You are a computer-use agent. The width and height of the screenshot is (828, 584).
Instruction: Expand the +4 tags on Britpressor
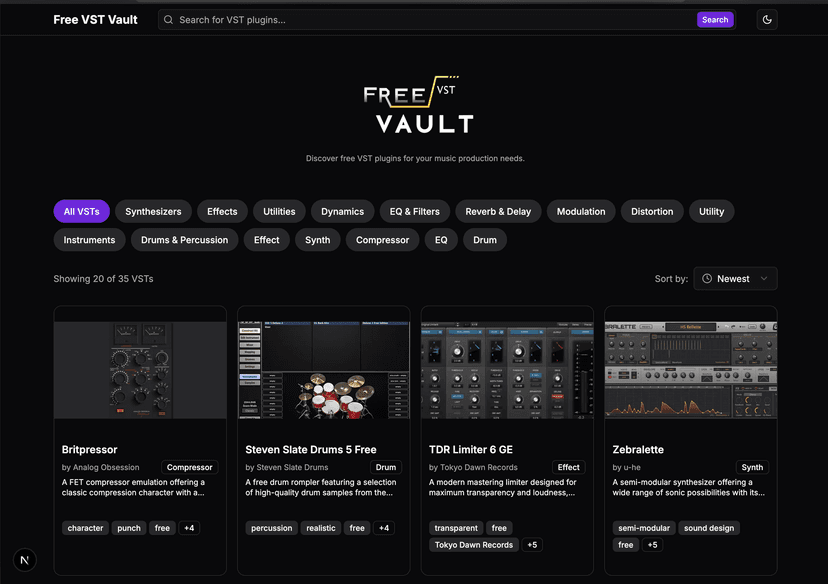189,528
